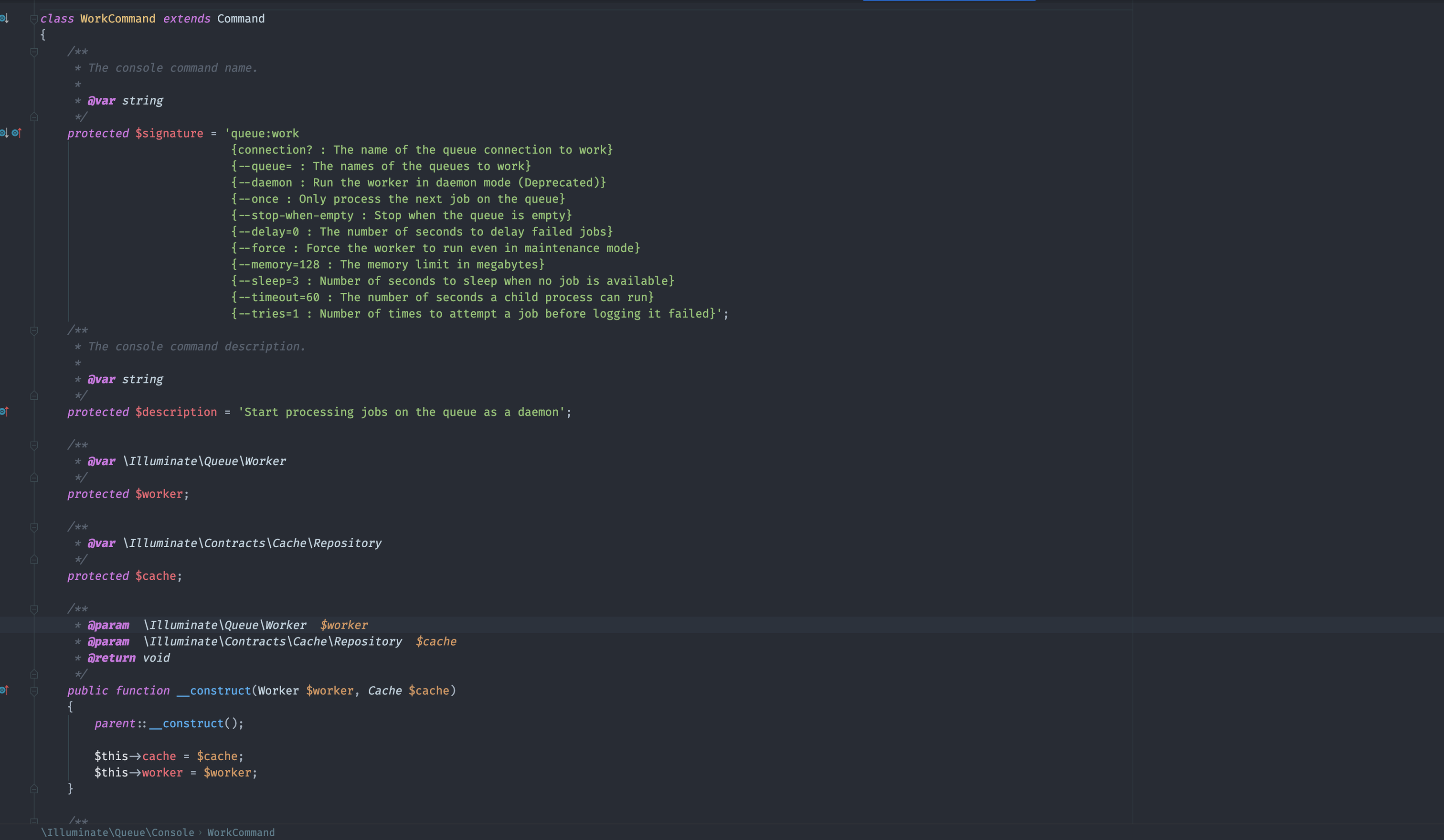Click the WorkCommand breadcrumb item
Screen dimensions: 1444x840
click(241, 832)
